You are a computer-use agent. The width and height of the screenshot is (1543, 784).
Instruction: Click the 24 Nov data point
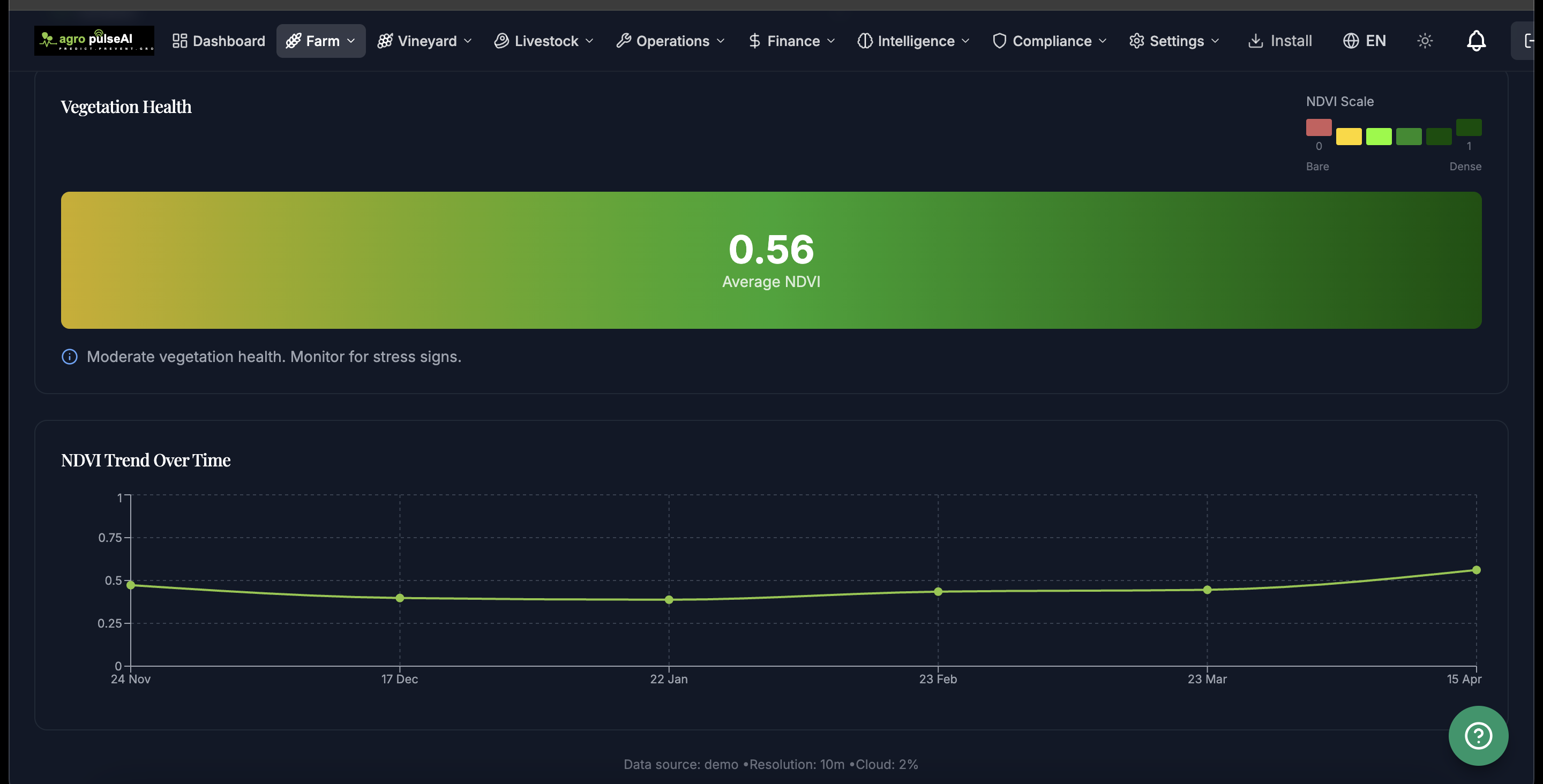point(131,585)
